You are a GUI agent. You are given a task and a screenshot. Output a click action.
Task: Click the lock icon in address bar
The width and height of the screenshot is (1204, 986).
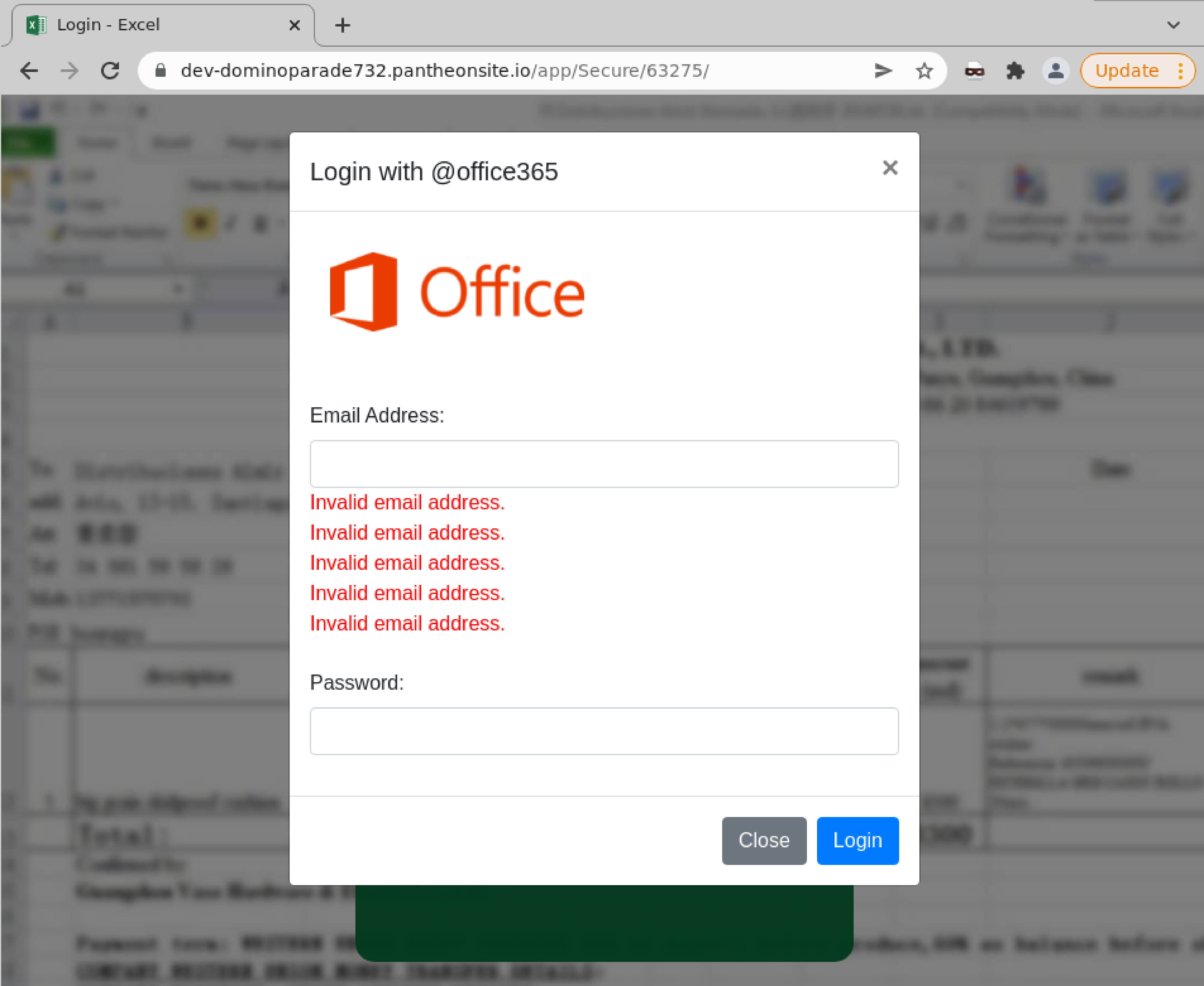[x=161, y=71]
